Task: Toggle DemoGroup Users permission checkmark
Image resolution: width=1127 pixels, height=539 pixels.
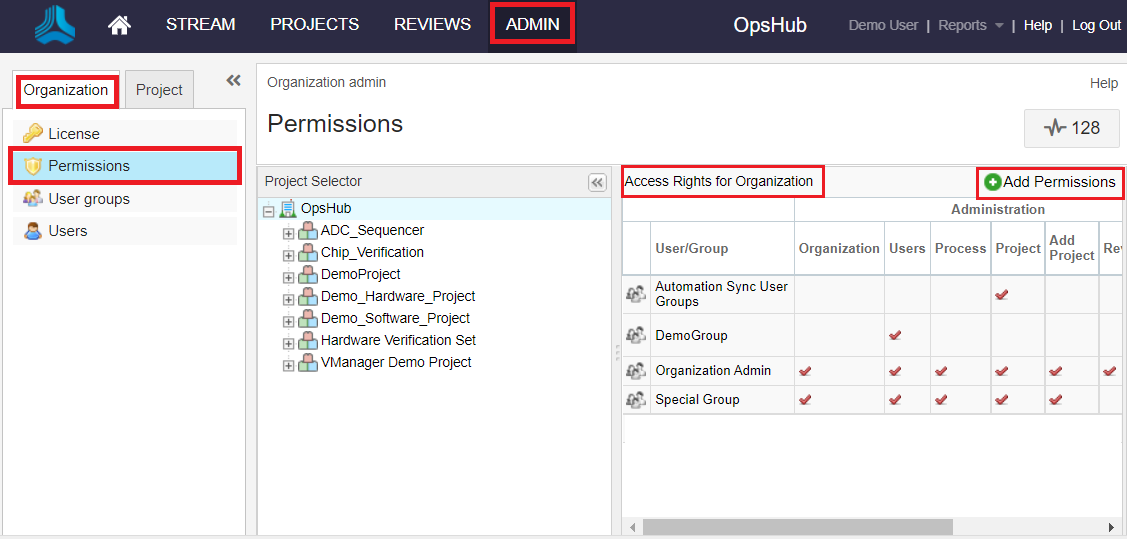Action: pos(895,336)
